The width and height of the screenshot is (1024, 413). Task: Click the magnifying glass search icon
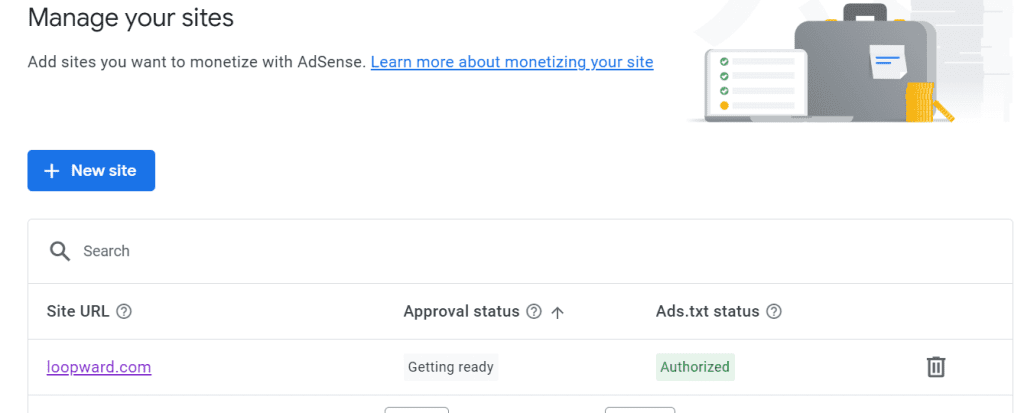(x=60, y=251)
